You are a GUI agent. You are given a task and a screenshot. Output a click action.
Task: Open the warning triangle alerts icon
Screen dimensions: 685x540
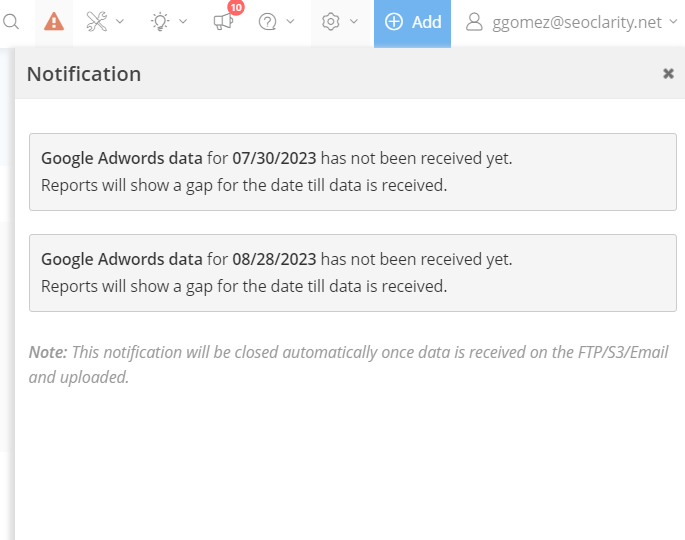pyautogui.click(x=54, y=22)
